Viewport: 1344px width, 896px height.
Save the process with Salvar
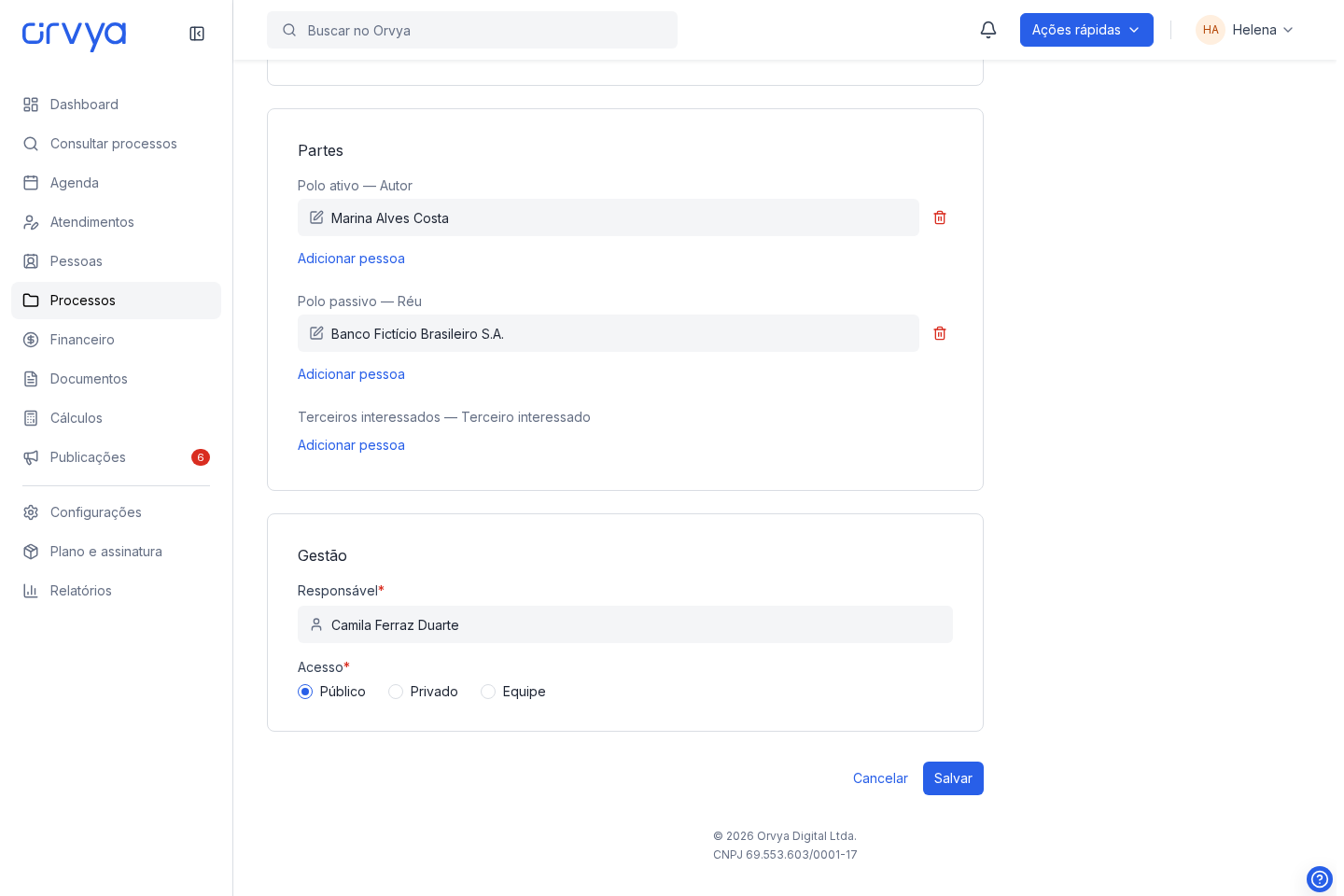pyautogui.click(x=953, y=778)
